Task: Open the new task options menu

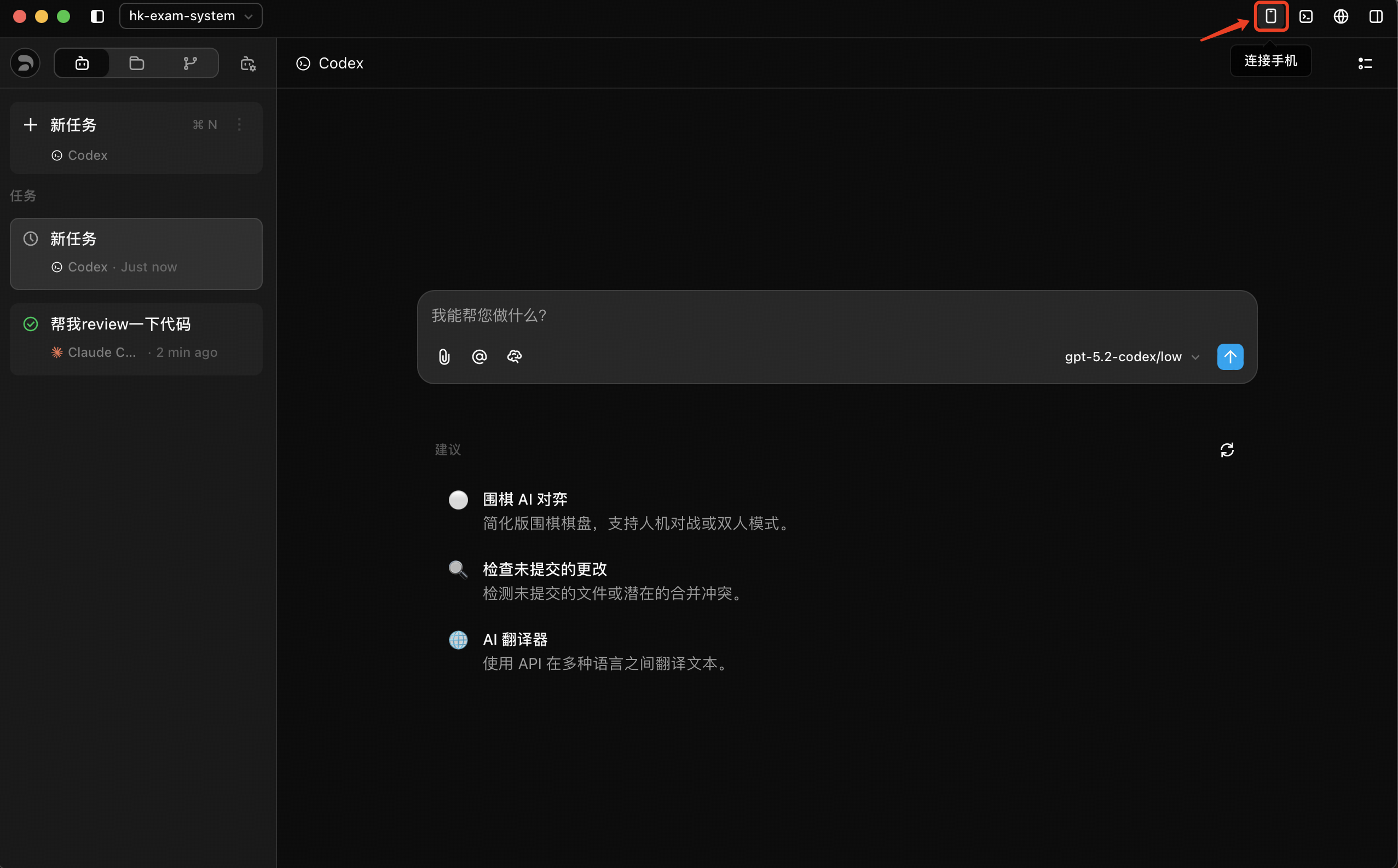Action: 239,125
